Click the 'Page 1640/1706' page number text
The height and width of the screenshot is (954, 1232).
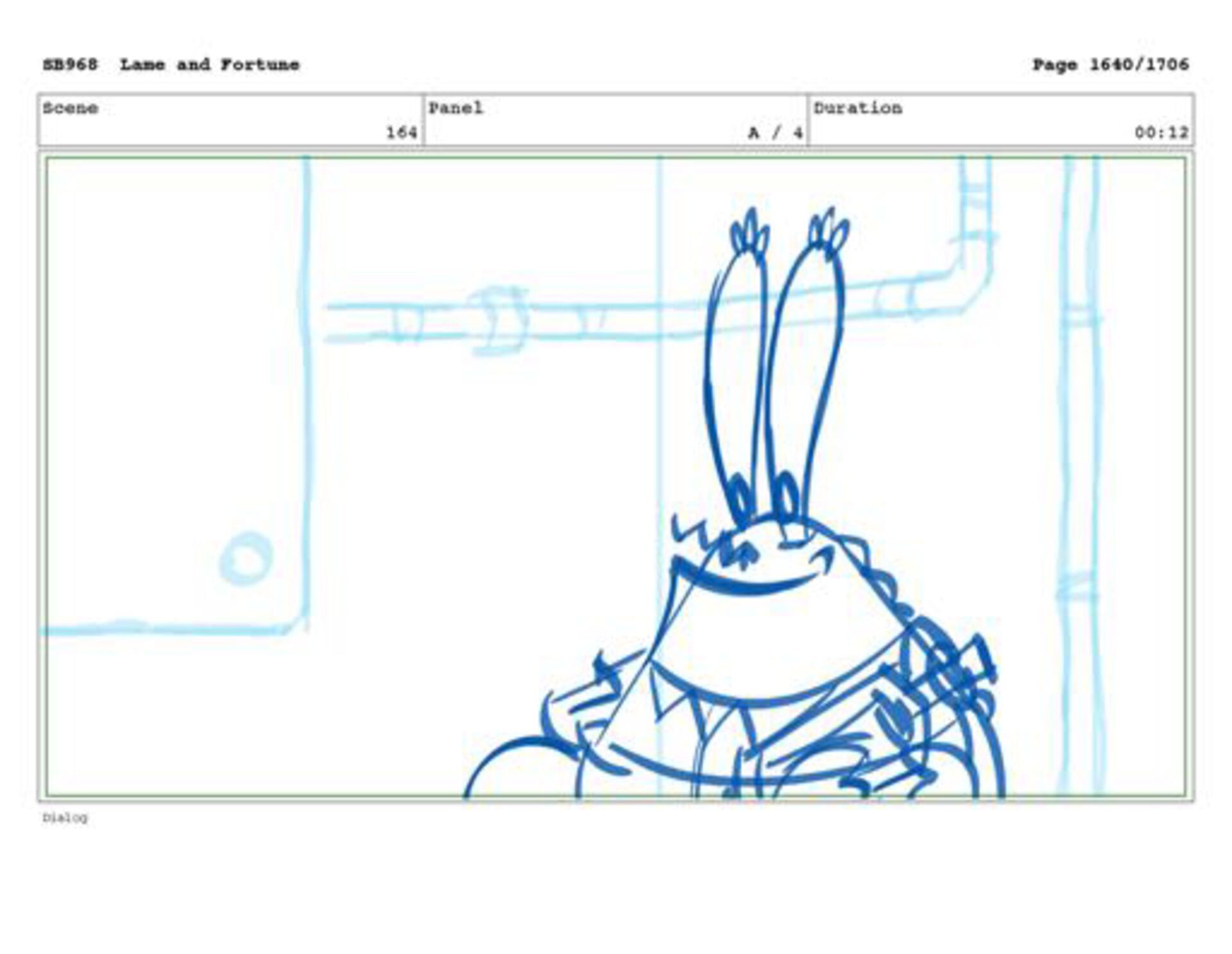(x=1110, y=65)
